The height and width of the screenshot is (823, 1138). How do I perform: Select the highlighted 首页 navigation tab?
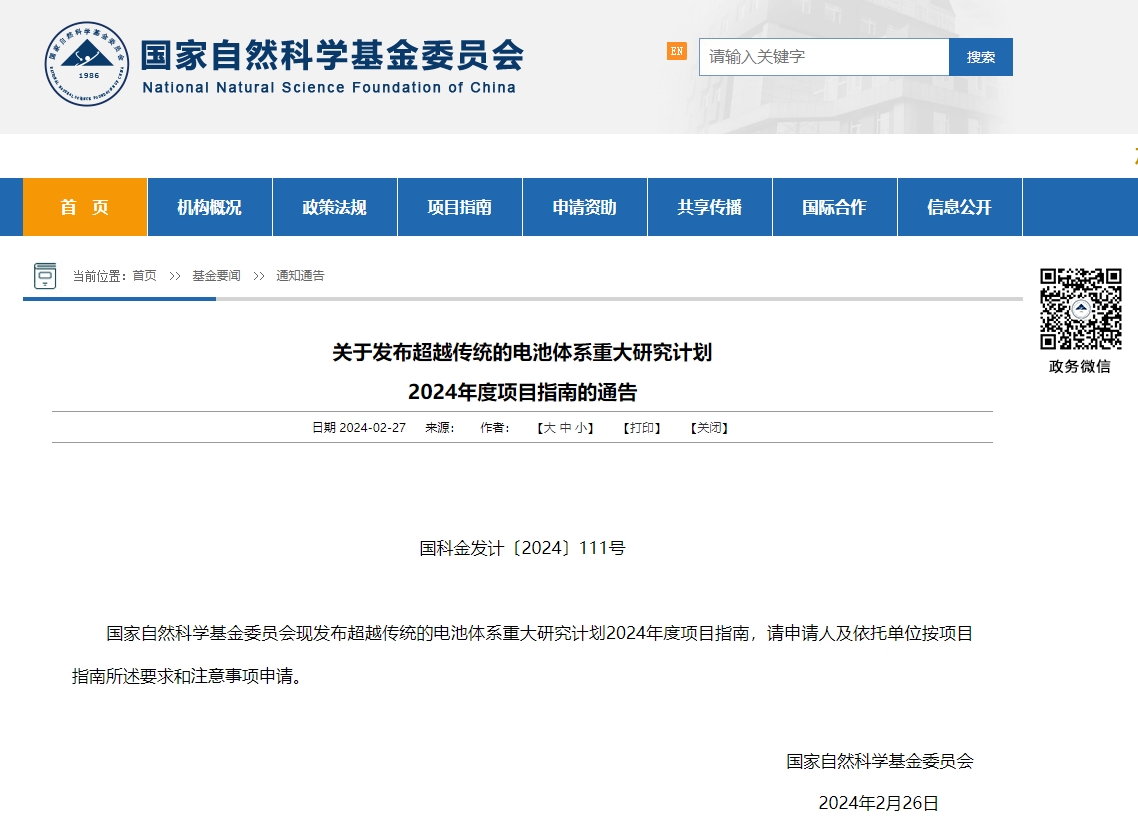click(84, 207)
